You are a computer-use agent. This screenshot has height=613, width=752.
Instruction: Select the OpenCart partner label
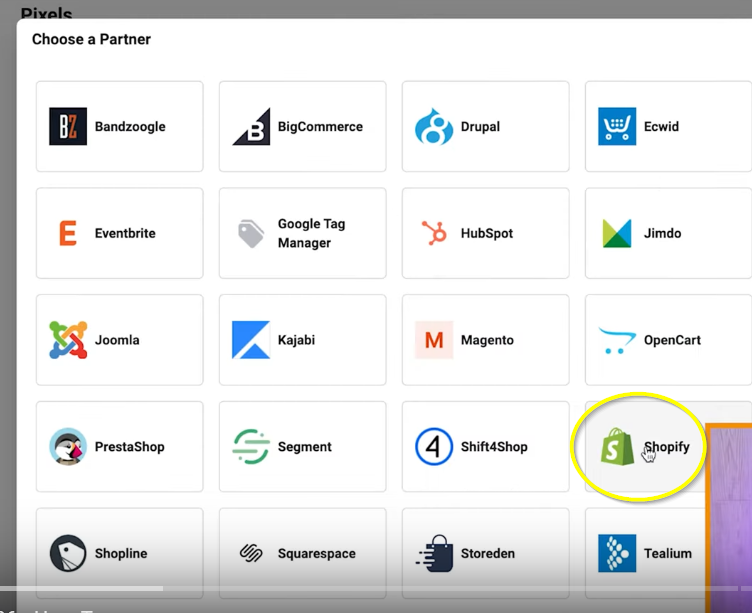(672, 340)
